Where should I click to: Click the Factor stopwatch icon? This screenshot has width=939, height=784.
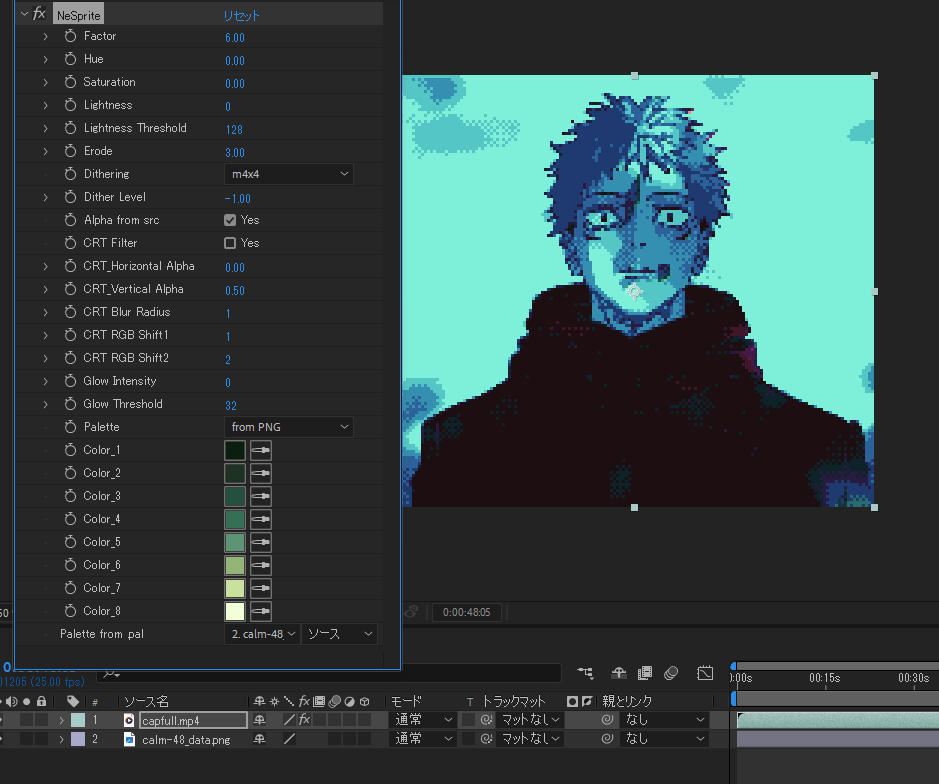[x=71, y=36]
